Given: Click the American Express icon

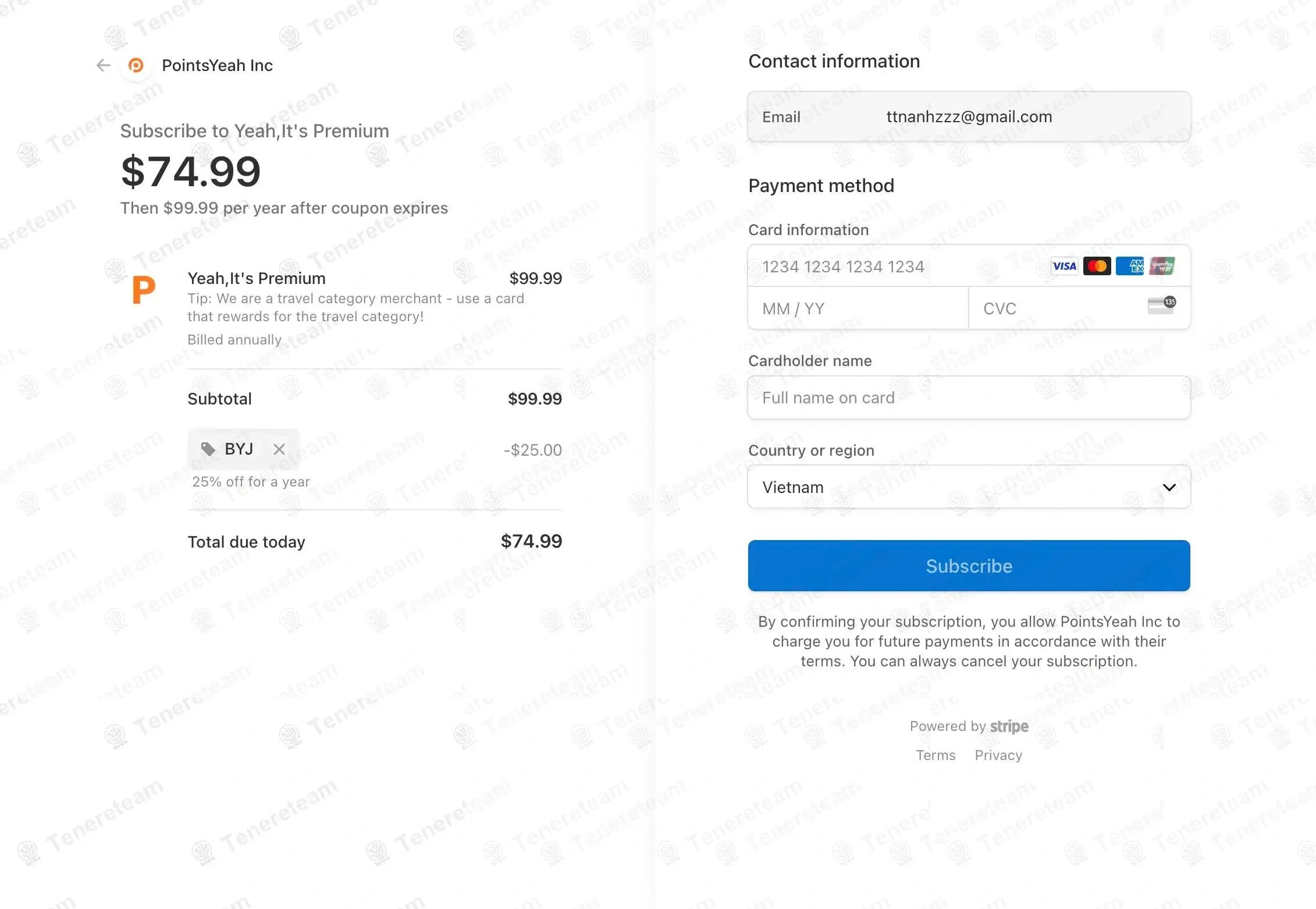Looking at the screenshot, I should [1129, 267].
